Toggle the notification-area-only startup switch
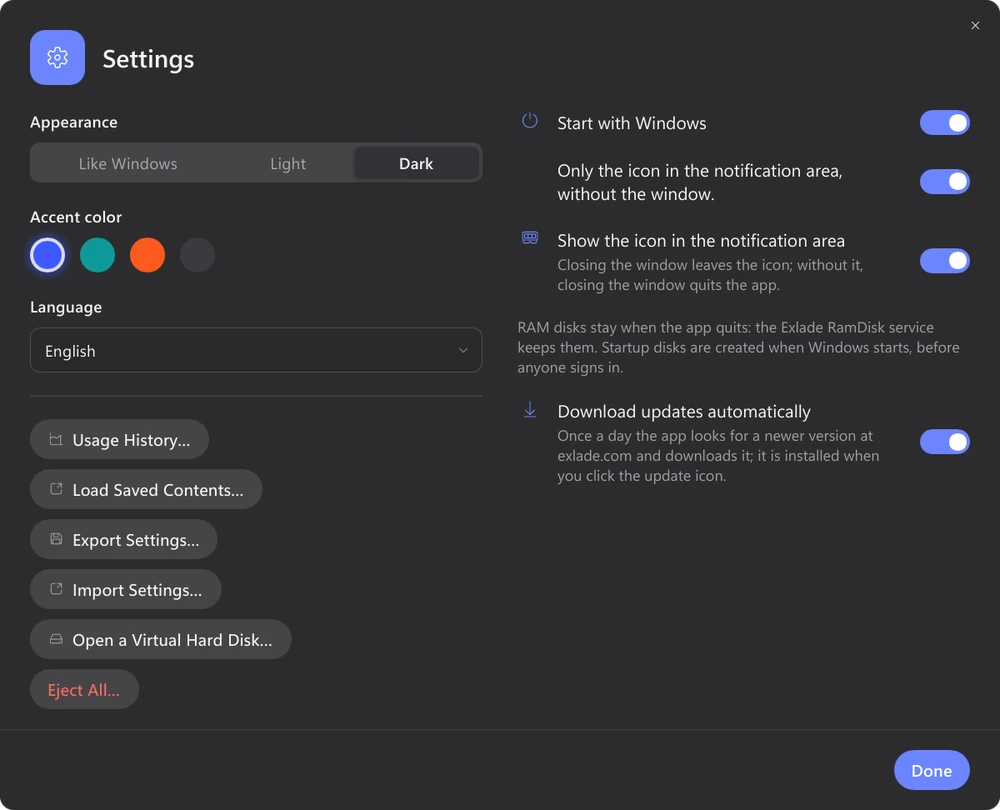1000x810 pixels. point(945,182)
